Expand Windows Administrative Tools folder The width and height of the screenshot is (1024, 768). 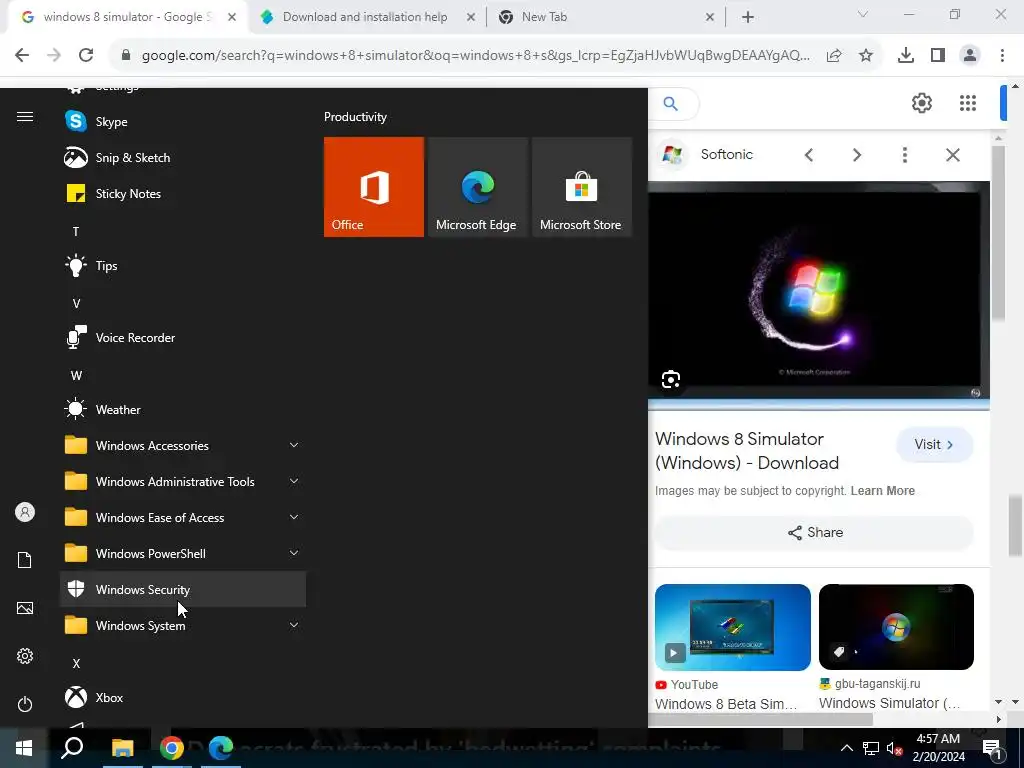183,481
